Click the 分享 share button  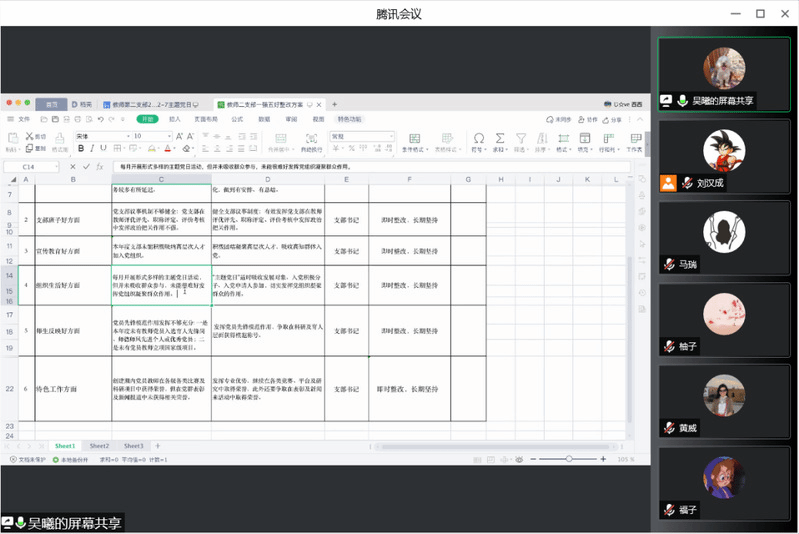613,119
